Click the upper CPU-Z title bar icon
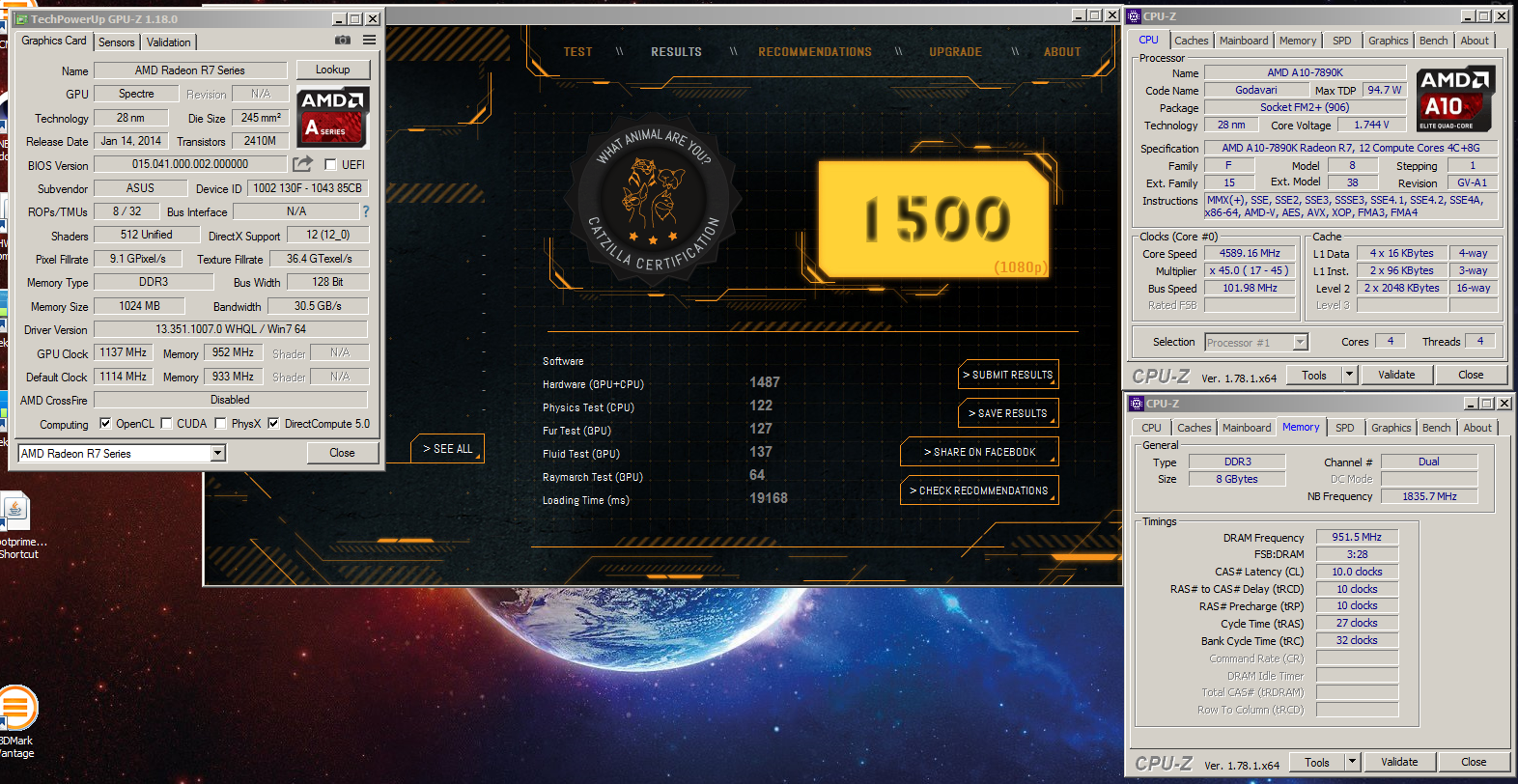The width and height of the screenshot is (1518, 784). (1135, 15)
